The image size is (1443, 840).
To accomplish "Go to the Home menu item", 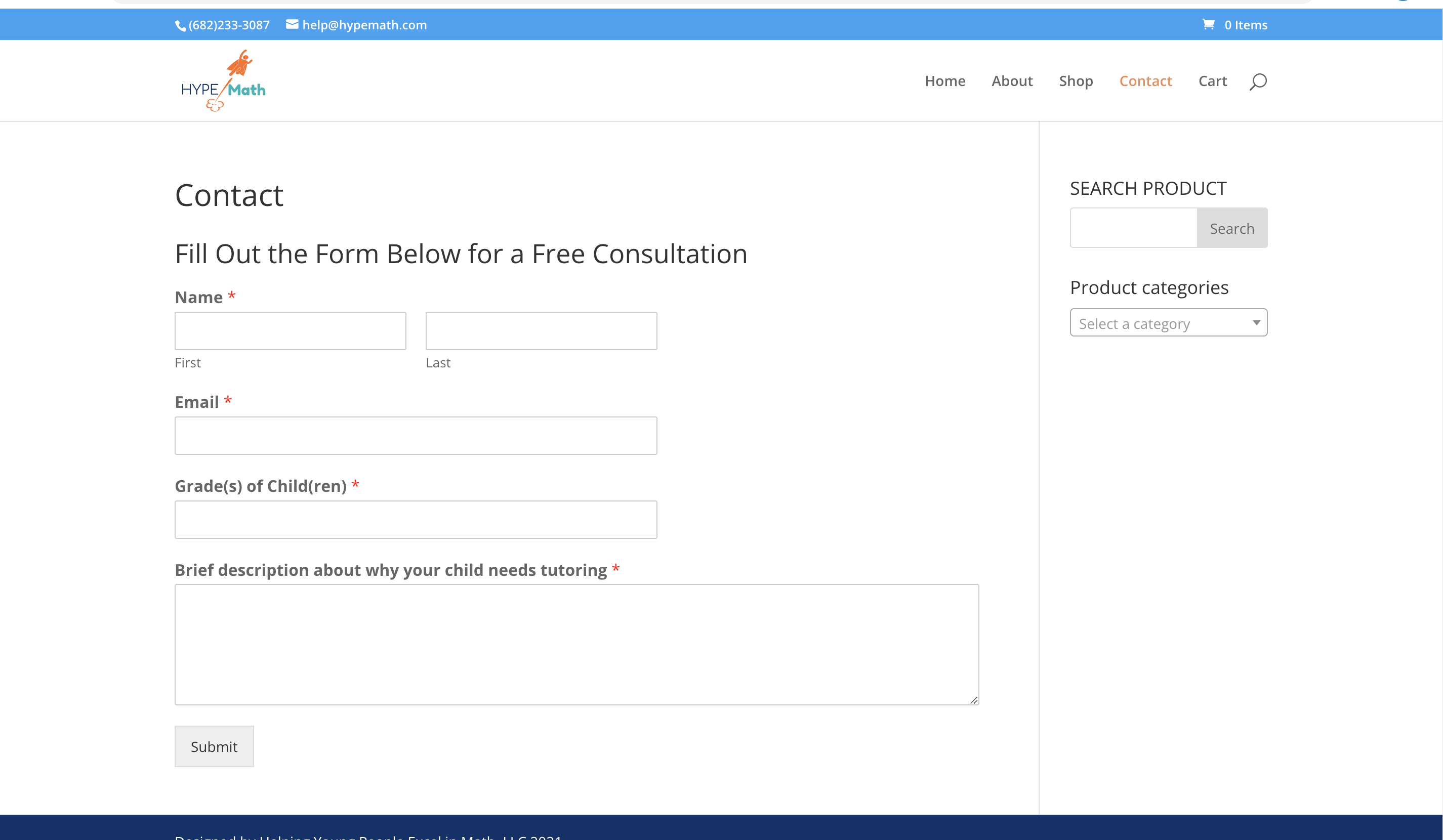I will click(945, 81).
